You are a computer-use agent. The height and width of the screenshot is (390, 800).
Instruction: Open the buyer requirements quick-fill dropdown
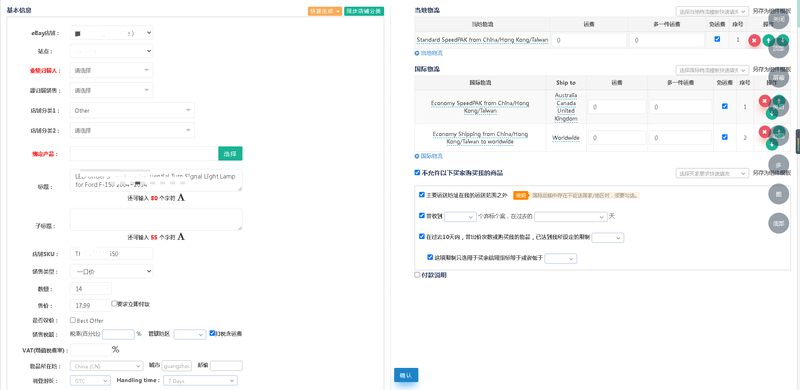click(x=712, y=174)
